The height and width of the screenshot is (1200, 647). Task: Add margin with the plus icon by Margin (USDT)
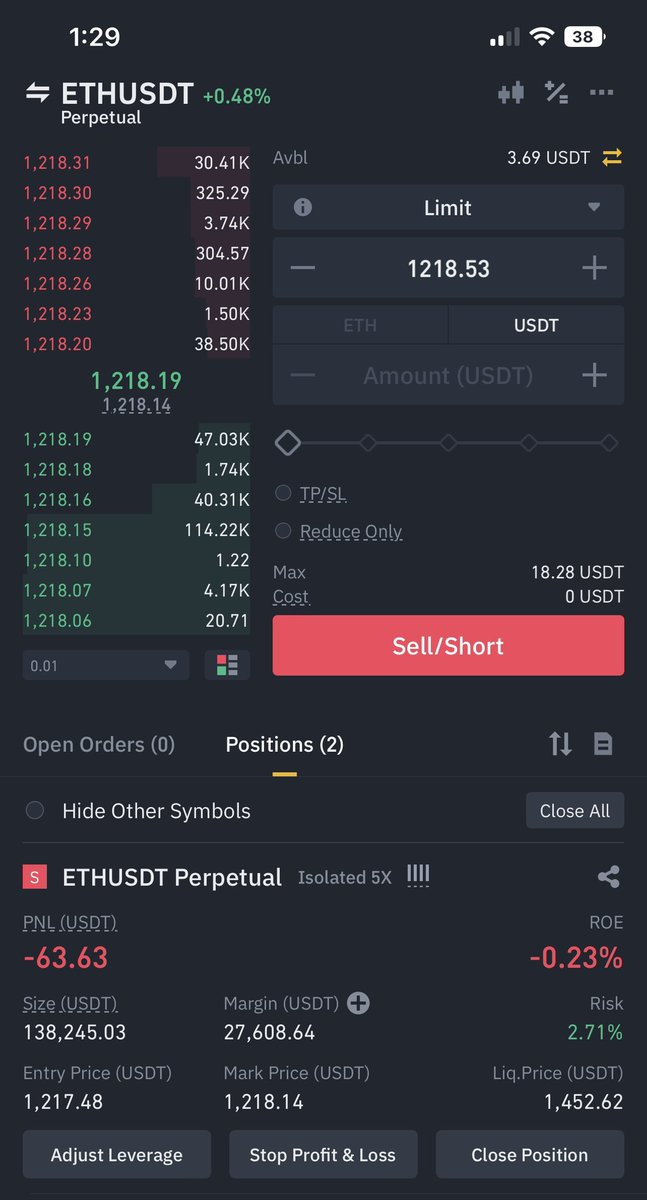[x=358, y=1003]
